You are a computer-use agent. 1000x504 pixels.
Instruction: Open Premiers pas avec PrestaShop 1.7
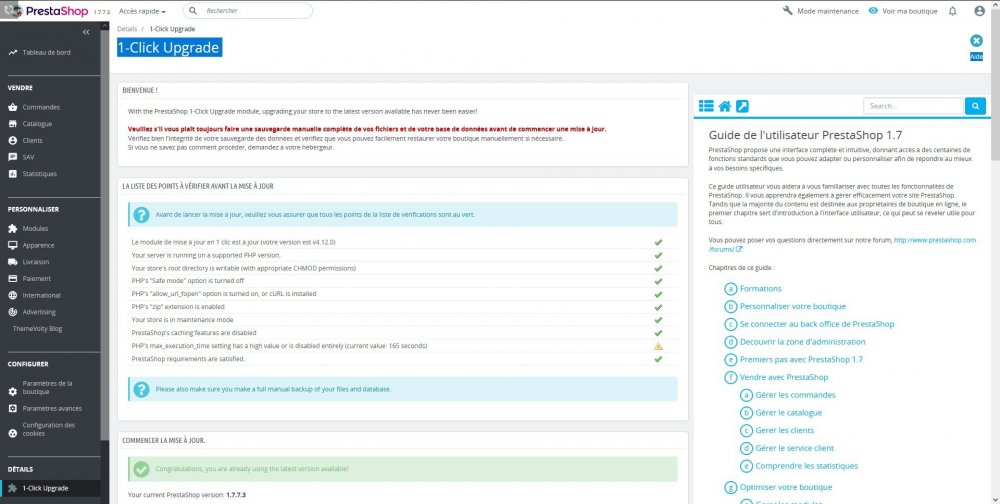(801, 359)
